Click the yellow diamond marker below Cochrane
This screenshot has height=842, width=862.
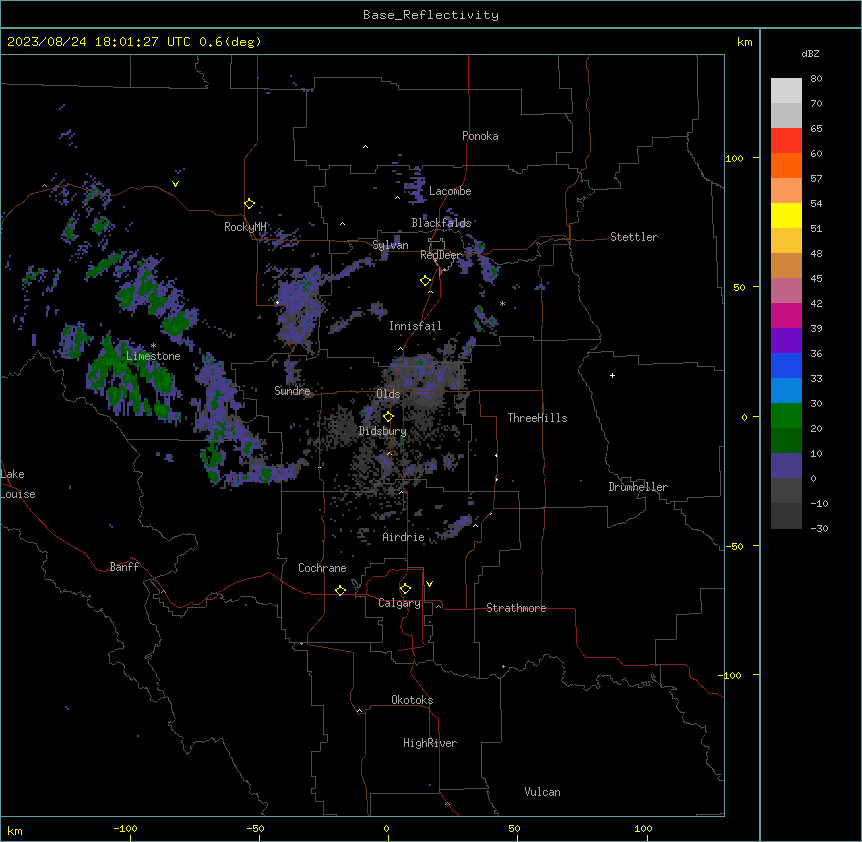(340, 590)
